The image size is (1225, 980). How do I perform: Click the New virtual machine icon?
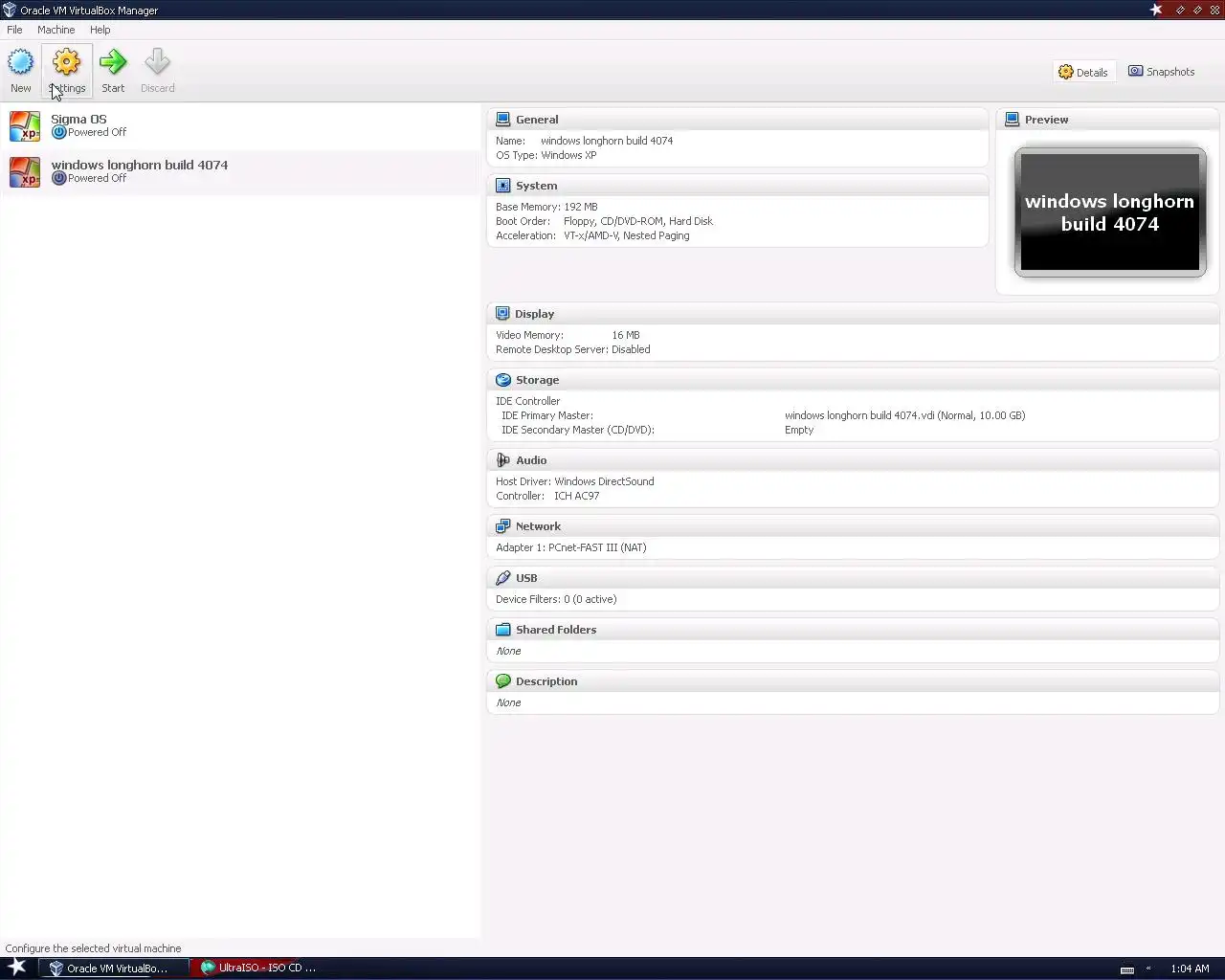click(20, 63)
